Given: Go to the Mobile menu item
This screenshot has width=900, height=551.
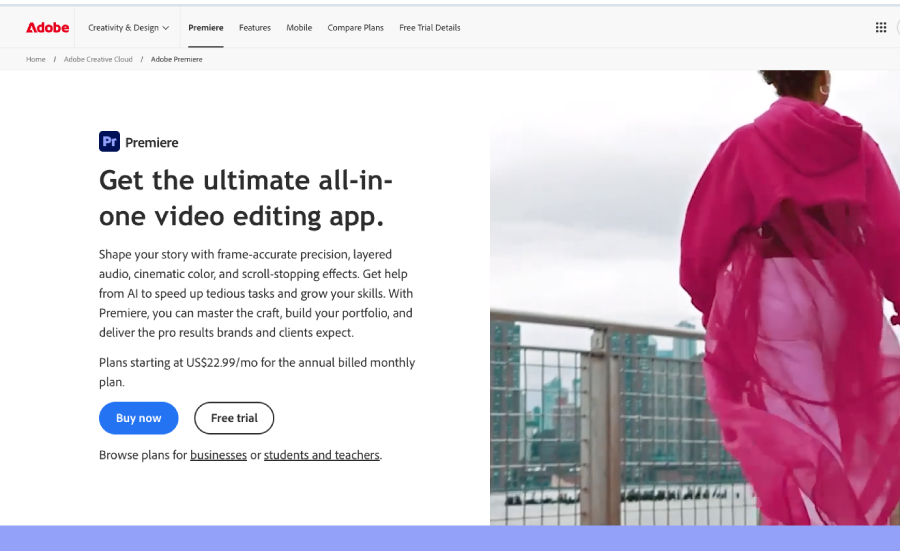Looking at the screenshot, I should point(299,28).
